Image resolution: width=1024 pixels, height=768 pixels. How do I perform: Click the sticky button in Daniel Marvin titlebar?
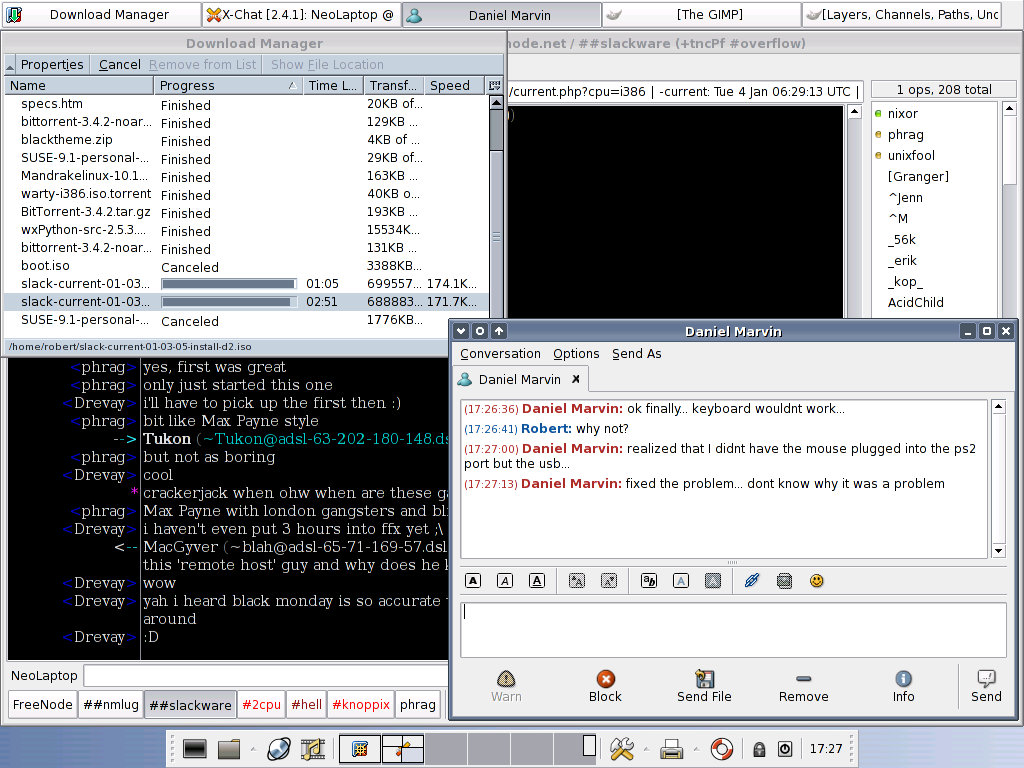(480, 331)
